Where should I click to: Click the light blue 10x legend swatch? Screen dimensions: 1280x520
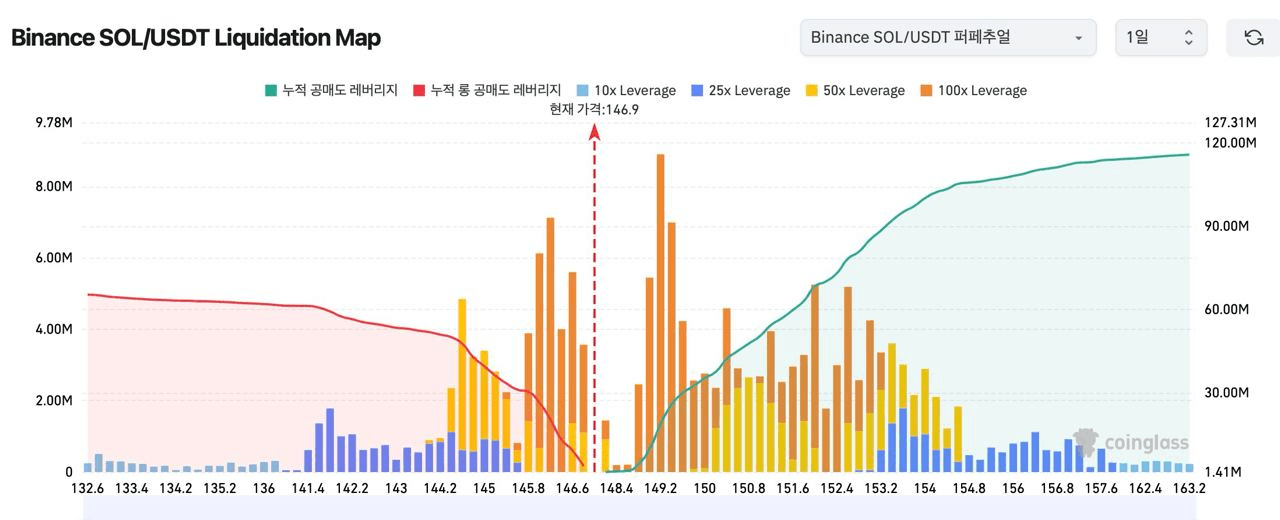581,90
